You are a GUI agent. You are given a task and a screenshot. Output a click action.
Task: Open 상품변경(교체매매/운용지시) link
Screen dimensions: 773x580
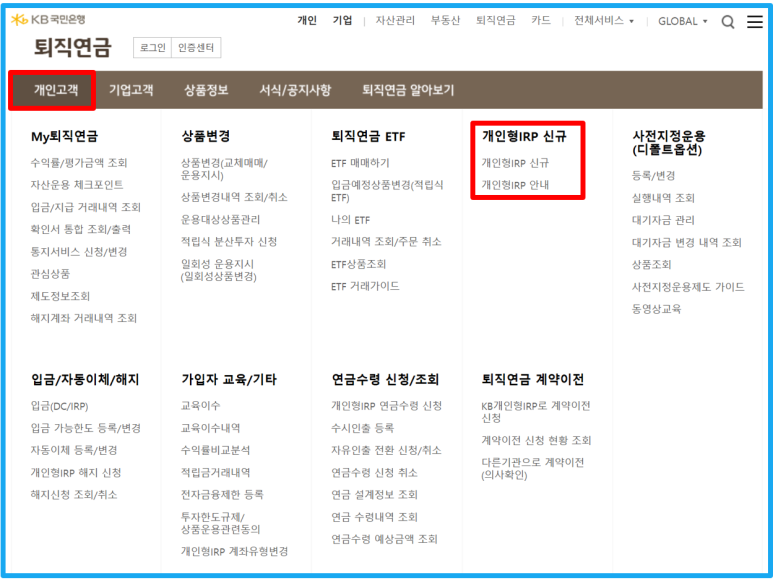coord(224,169)
